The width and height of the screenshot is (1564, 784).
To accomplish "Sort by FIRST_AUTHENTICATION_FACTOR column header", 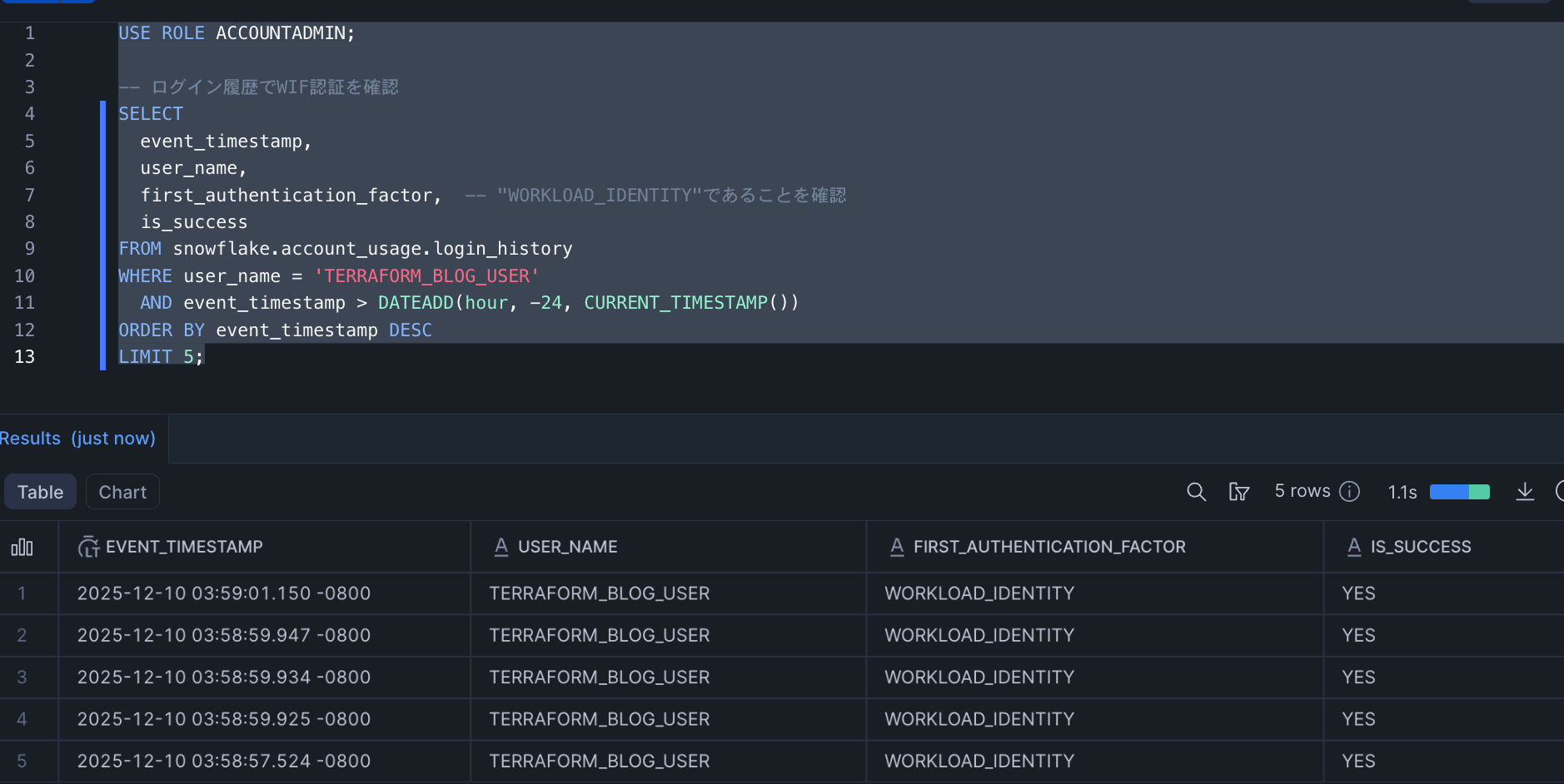I will point(1048,547).
